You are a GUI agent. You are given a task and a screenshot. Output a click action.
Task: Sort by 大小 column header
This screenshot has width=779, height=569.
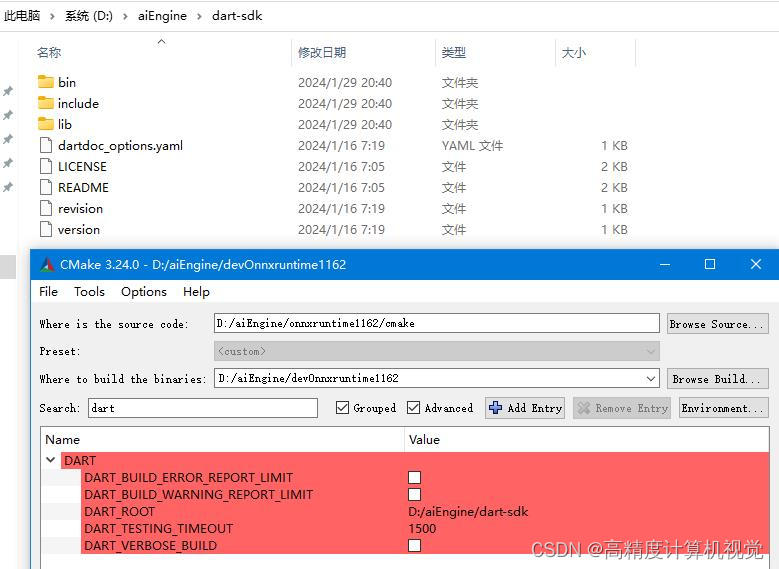point(573,52)
